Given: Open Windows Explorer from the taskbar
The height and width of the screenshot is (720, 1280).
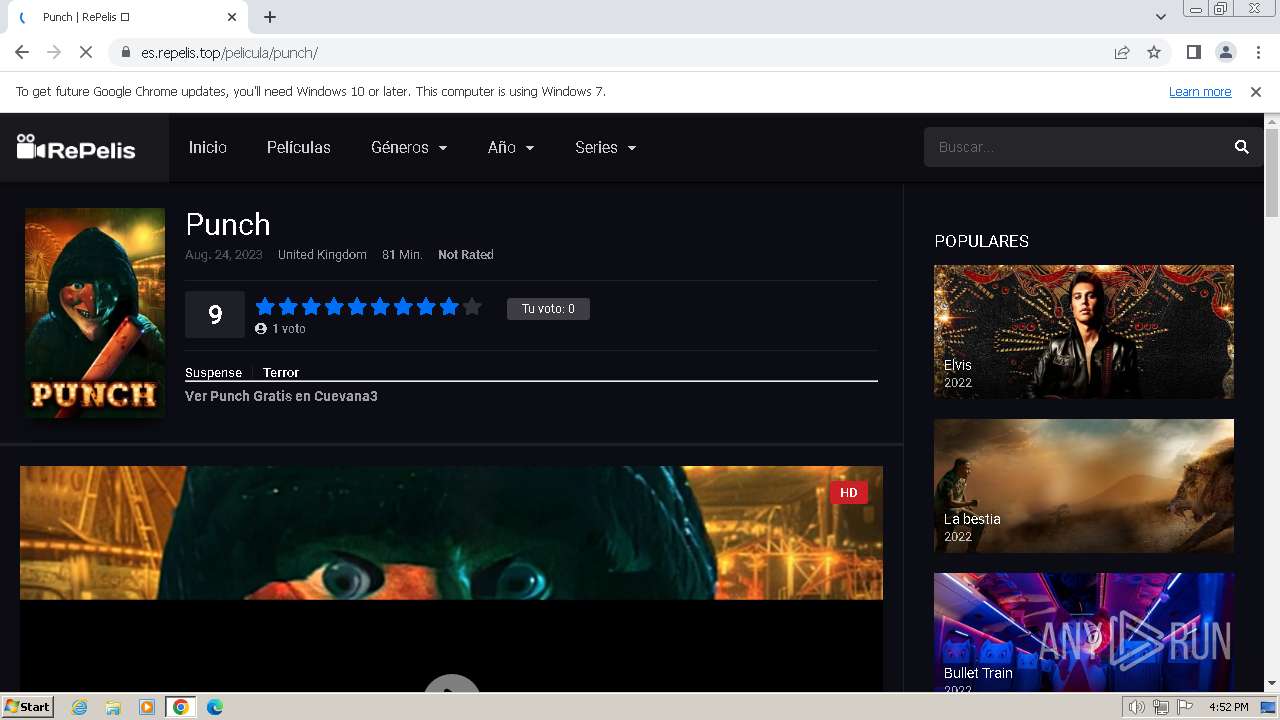Looking at the screenshot, I should pyautogui.click(x=113, y=707).
